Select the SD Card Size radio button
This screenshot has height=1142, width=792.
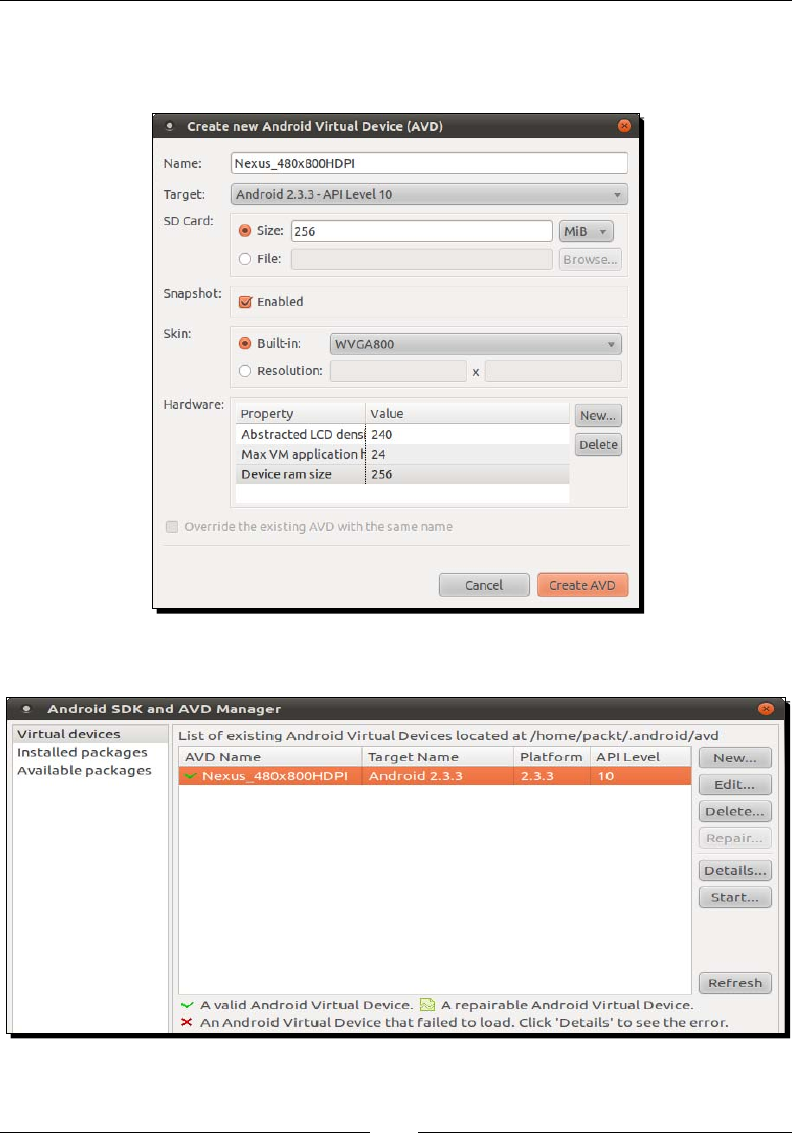tap(245, 231)
